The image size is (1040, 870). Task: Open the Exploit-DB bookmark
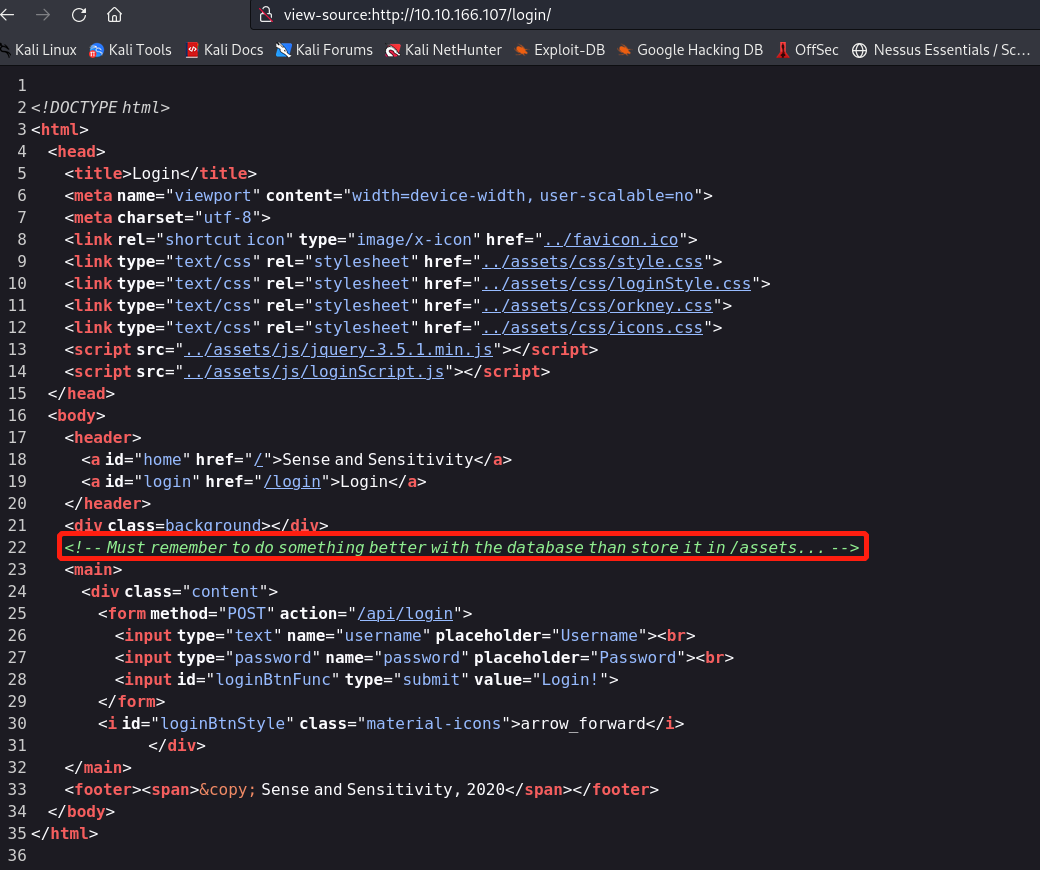[x=560, y=50]
